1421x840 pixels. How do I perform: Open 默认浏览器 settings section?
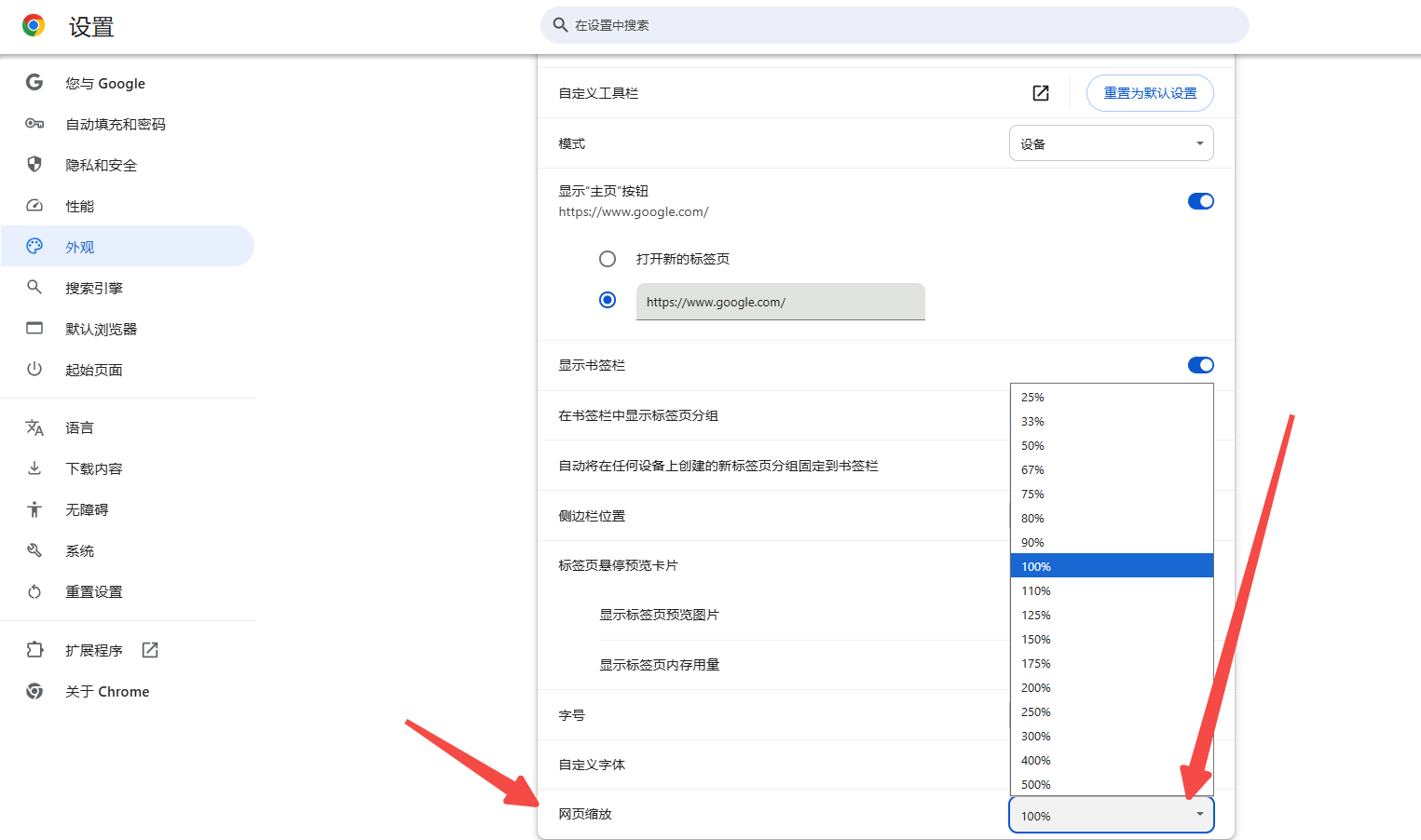tap(128, 329)
